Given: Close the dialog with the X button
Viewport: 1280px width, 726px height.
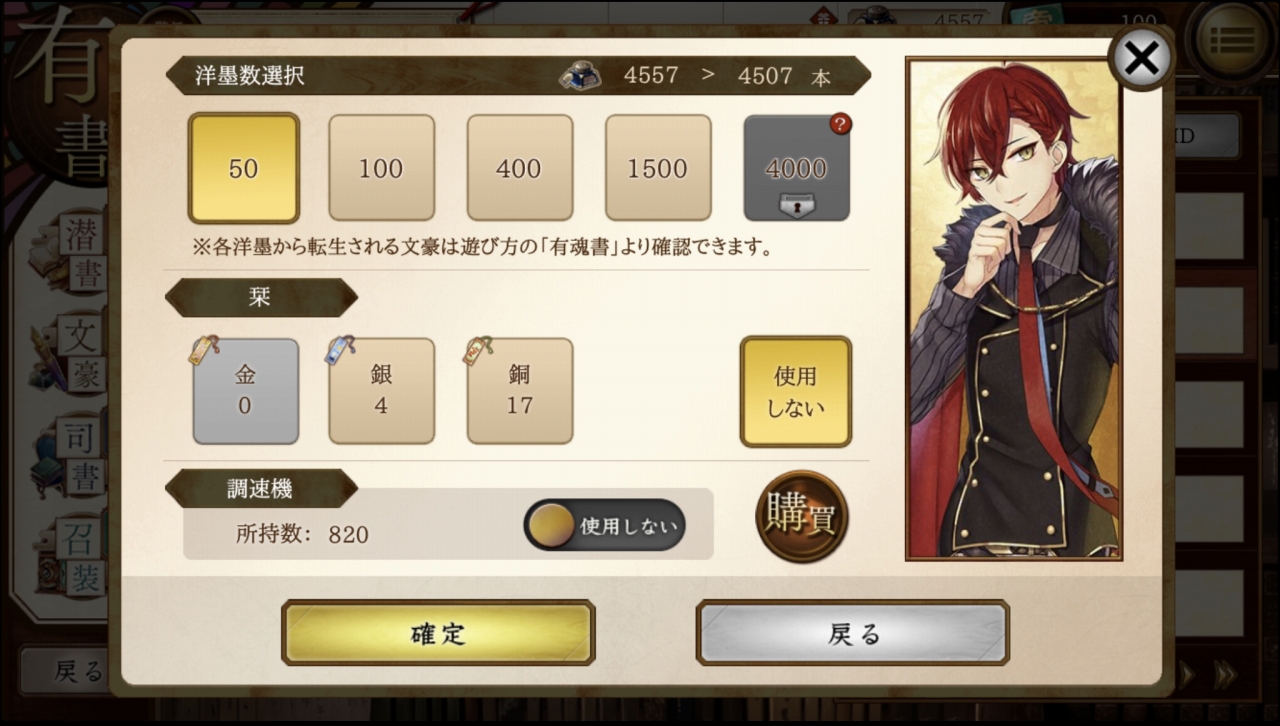Looking at the screenshot, I should pyautogui.click(x=1141, y=58).
